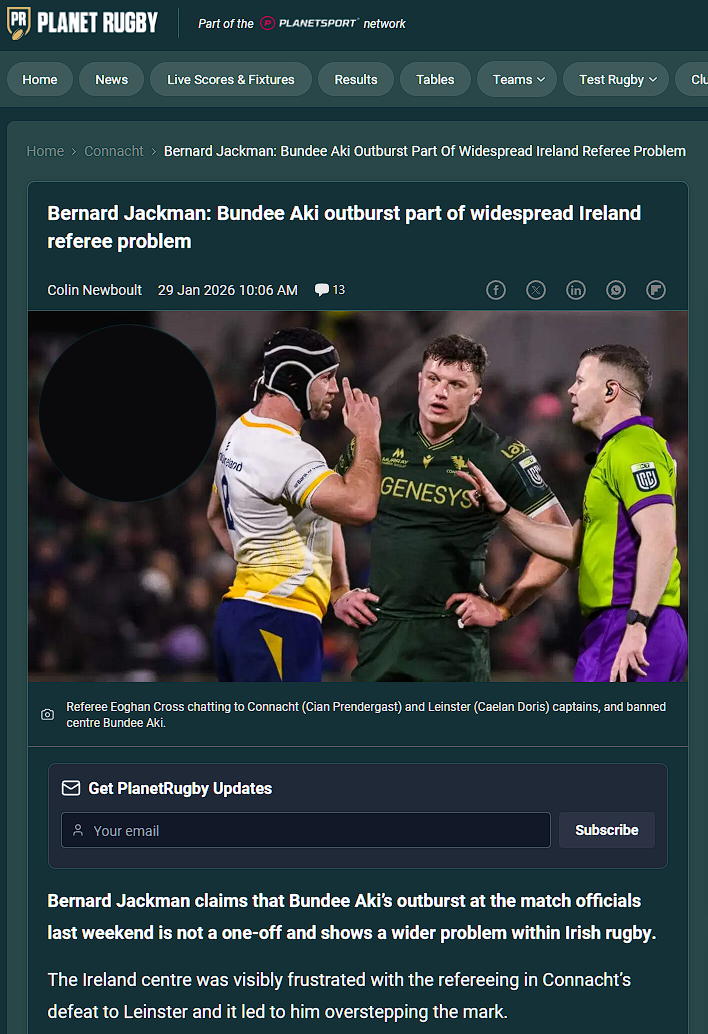Follow the Connacht breadcrumb link
708x1034 pixels.
click(114, 151)
